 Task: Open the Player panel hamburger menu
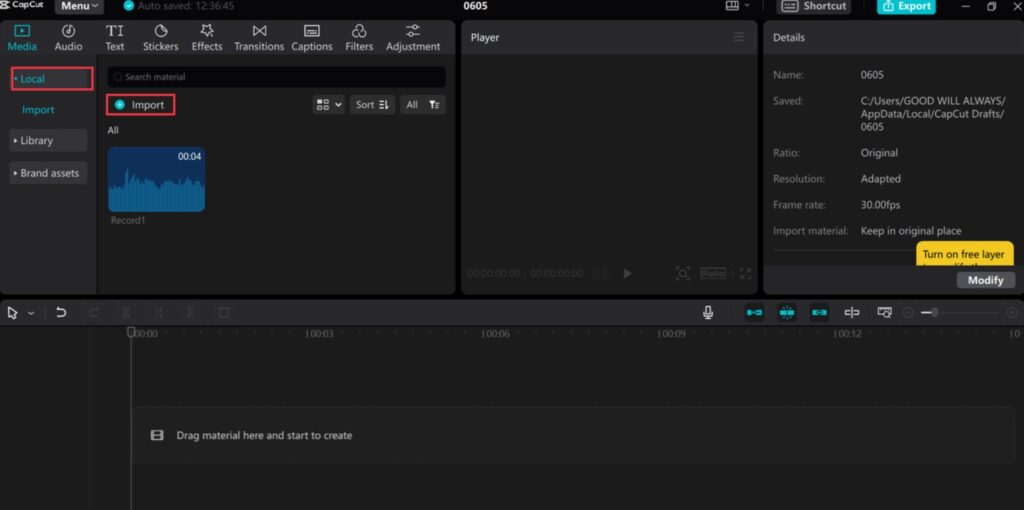pyautogui.click(x=739, y=37)
